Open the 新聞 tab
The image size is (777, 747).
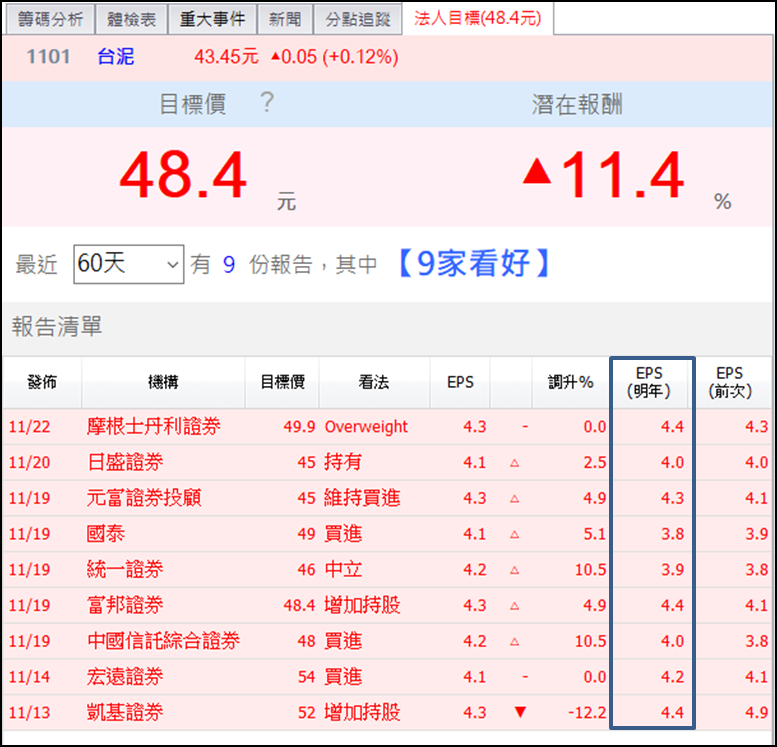click(x=285, y=19)
